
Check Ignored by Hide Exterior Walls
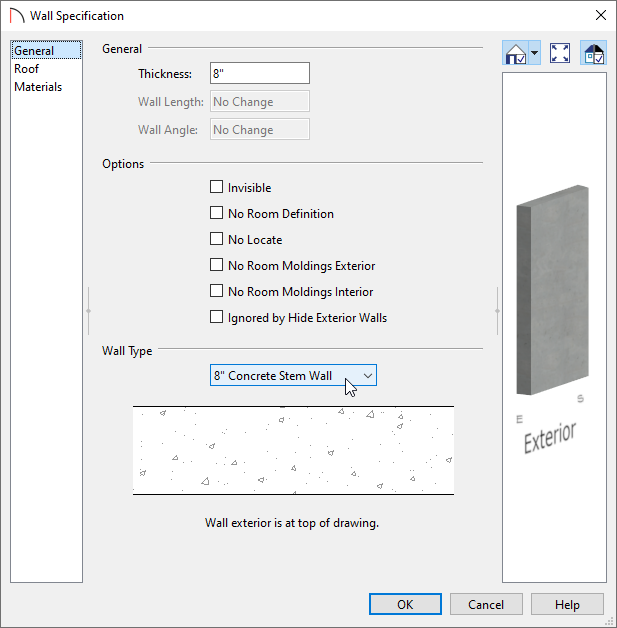tap(217, 317)
